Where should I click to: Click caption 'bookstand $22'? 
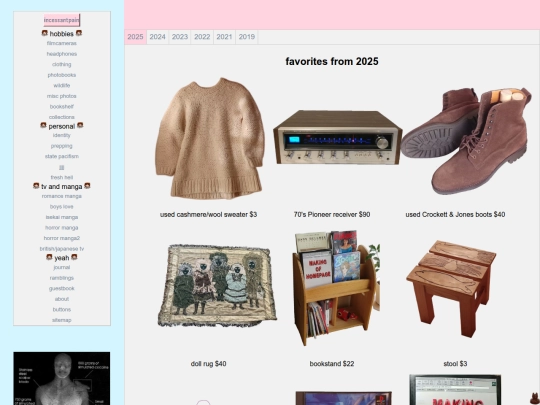click(332, 364)
